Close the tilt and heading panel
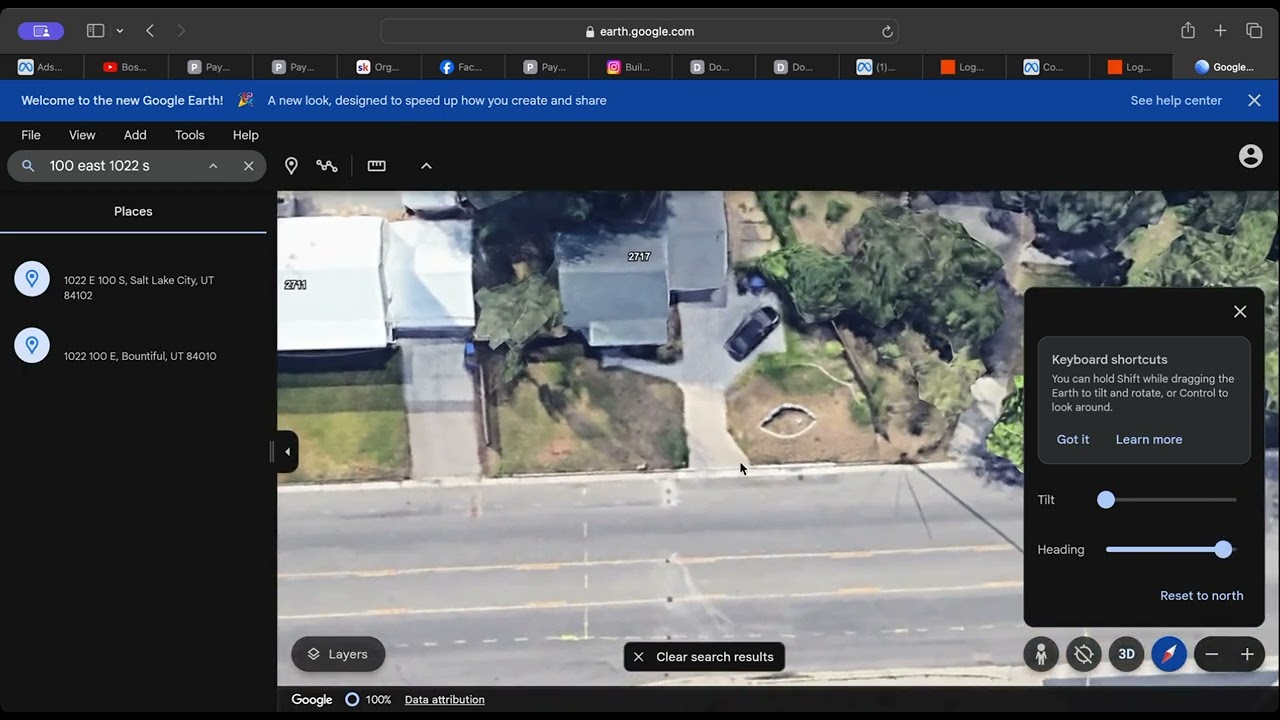Viewport: 1280px width, 720px height. (x=1240, y=312)
